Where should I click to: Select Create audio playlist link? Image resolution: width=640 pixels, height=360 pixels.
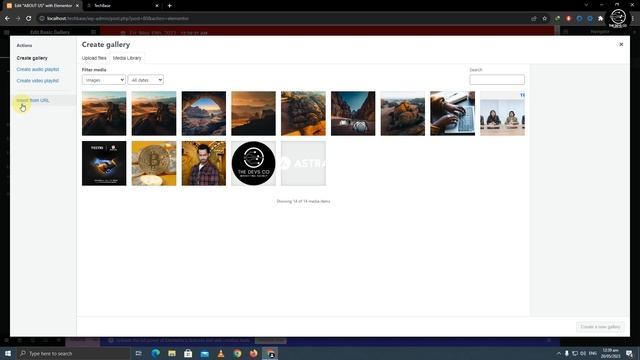[38, 69]
